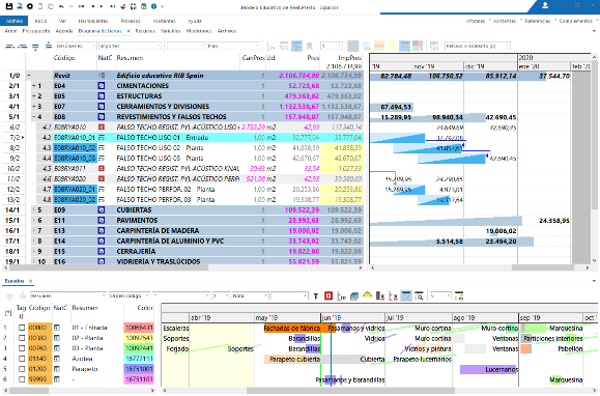Switch to Diagrama de barras tab
Screen dimensions: 600x396
click(100, 31)
